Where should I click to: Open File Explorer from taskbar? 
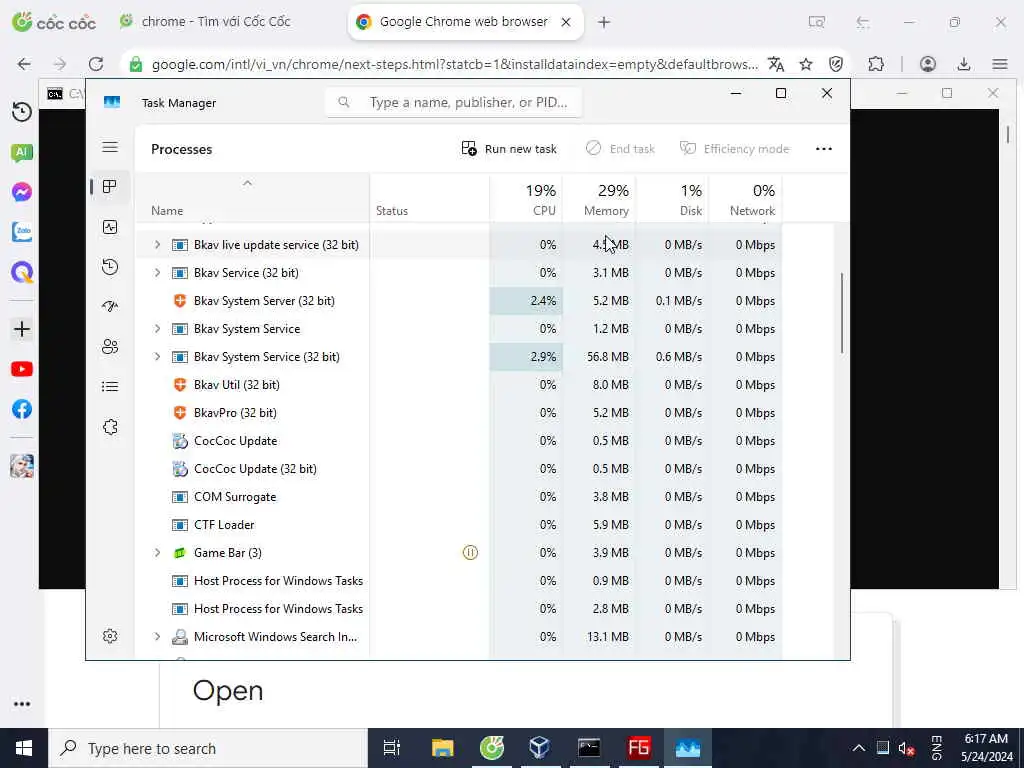pyautogui.click(x=442, y=748)
